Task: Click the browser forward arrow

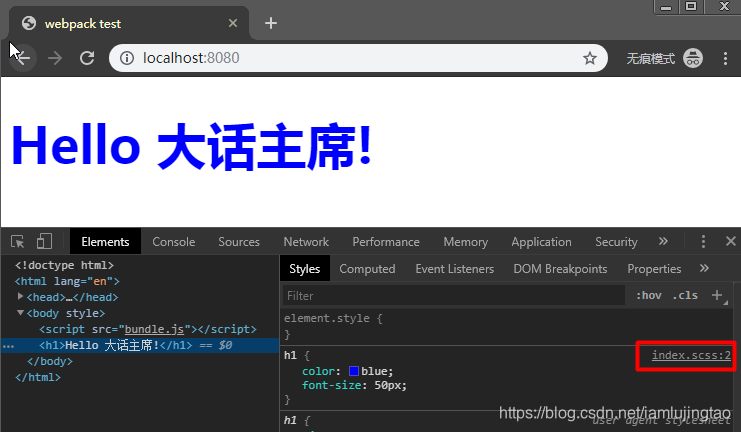Action: click(55, 58)
